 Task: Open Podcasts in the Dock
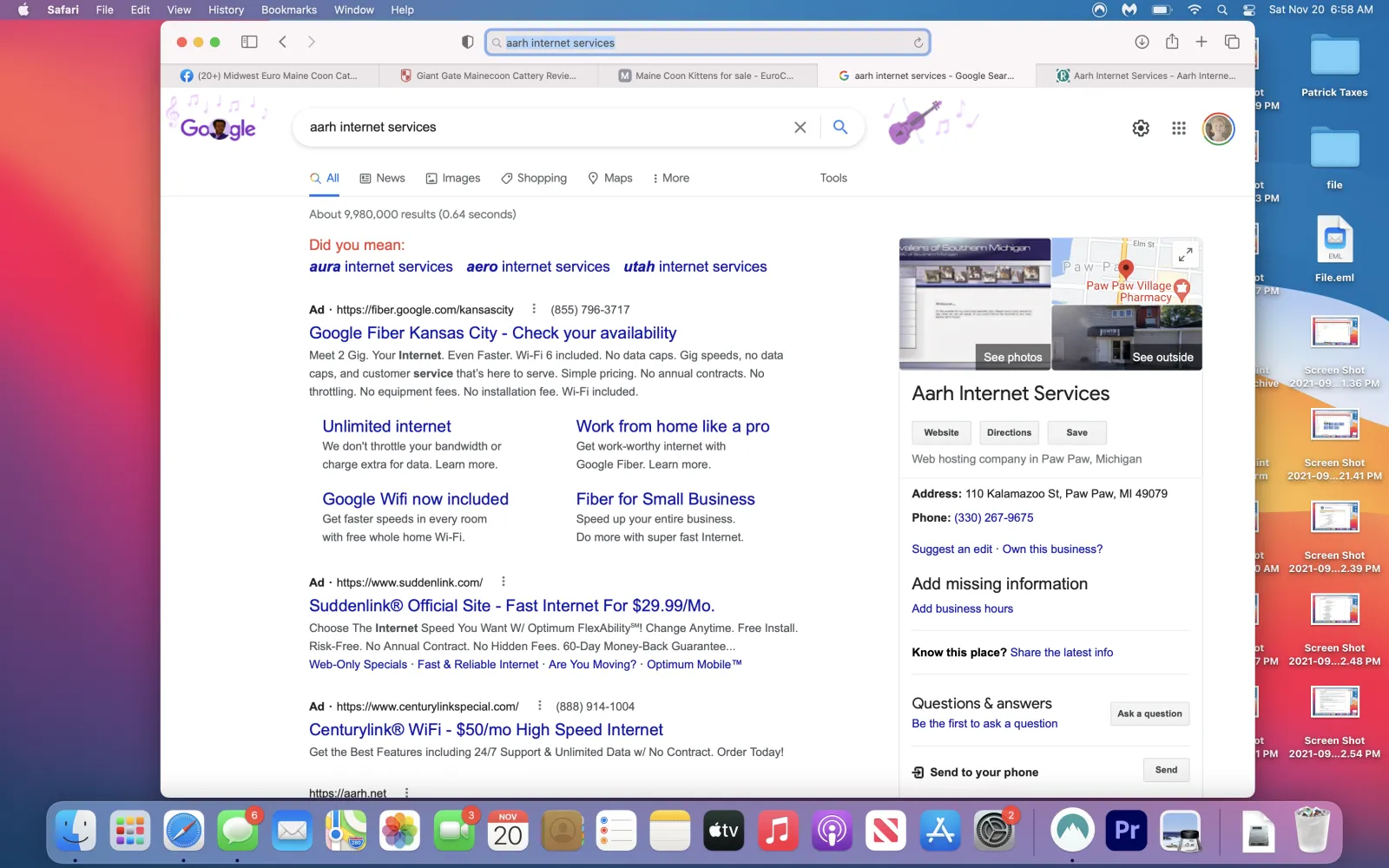point(832,831)
